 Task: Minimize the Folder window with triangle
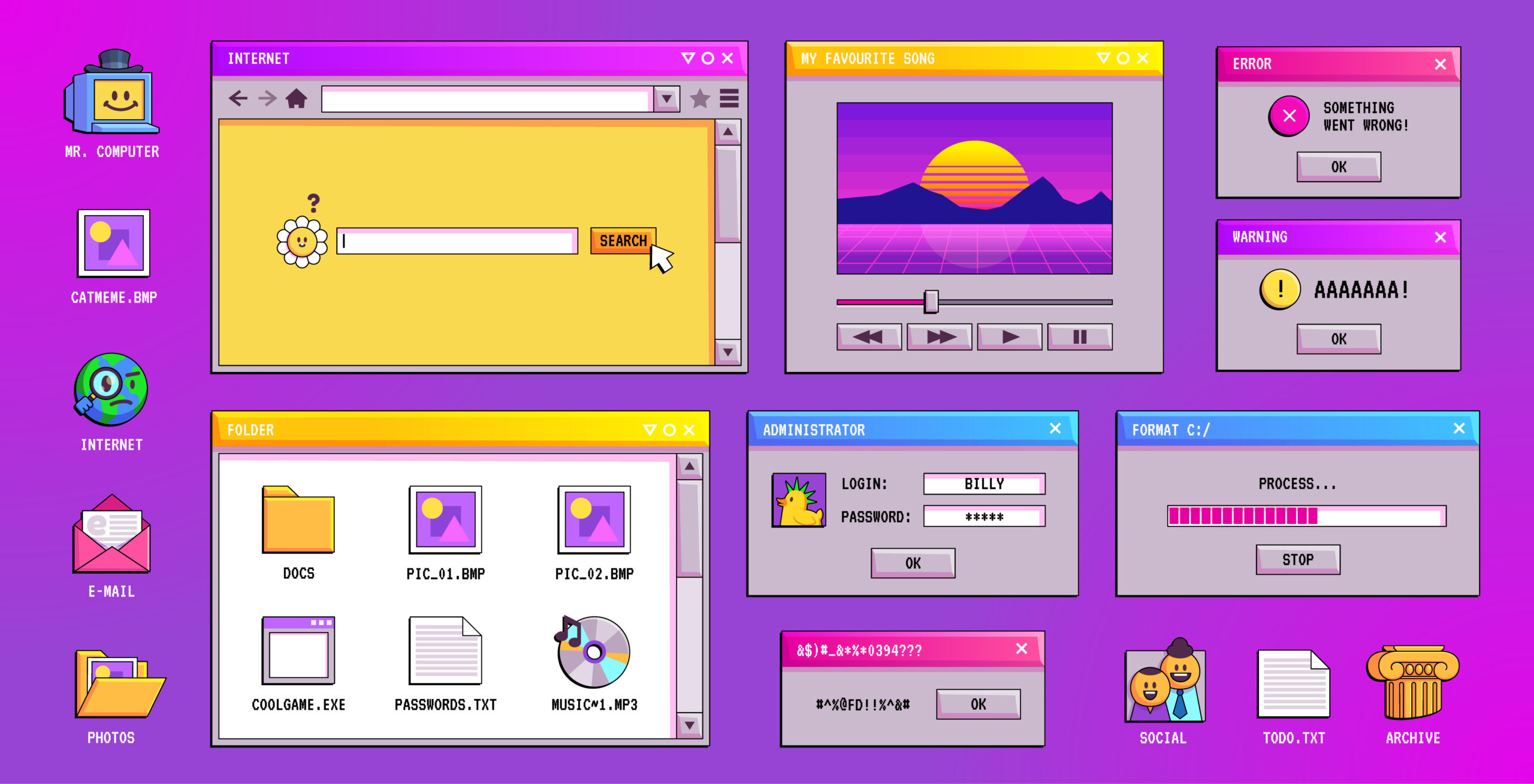[650, 430]
